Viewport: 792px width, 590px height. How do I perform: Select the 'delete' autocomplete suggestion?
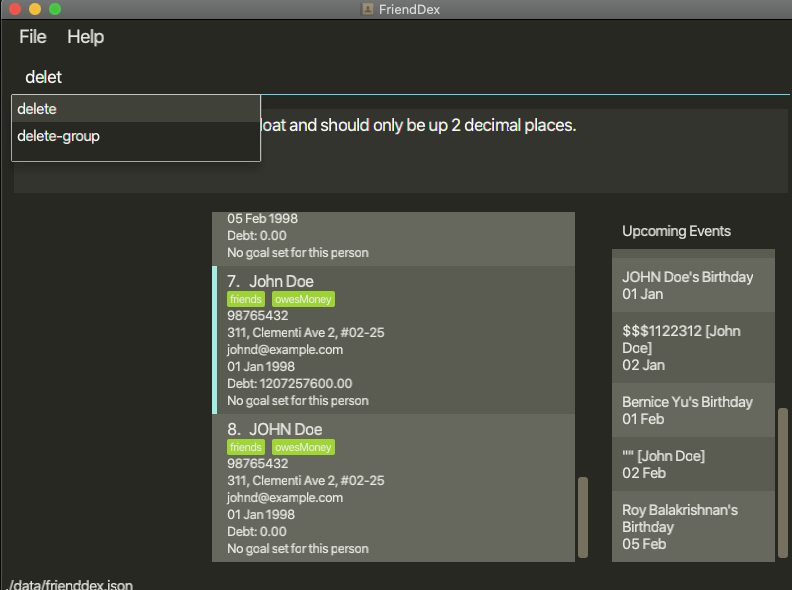136,109
